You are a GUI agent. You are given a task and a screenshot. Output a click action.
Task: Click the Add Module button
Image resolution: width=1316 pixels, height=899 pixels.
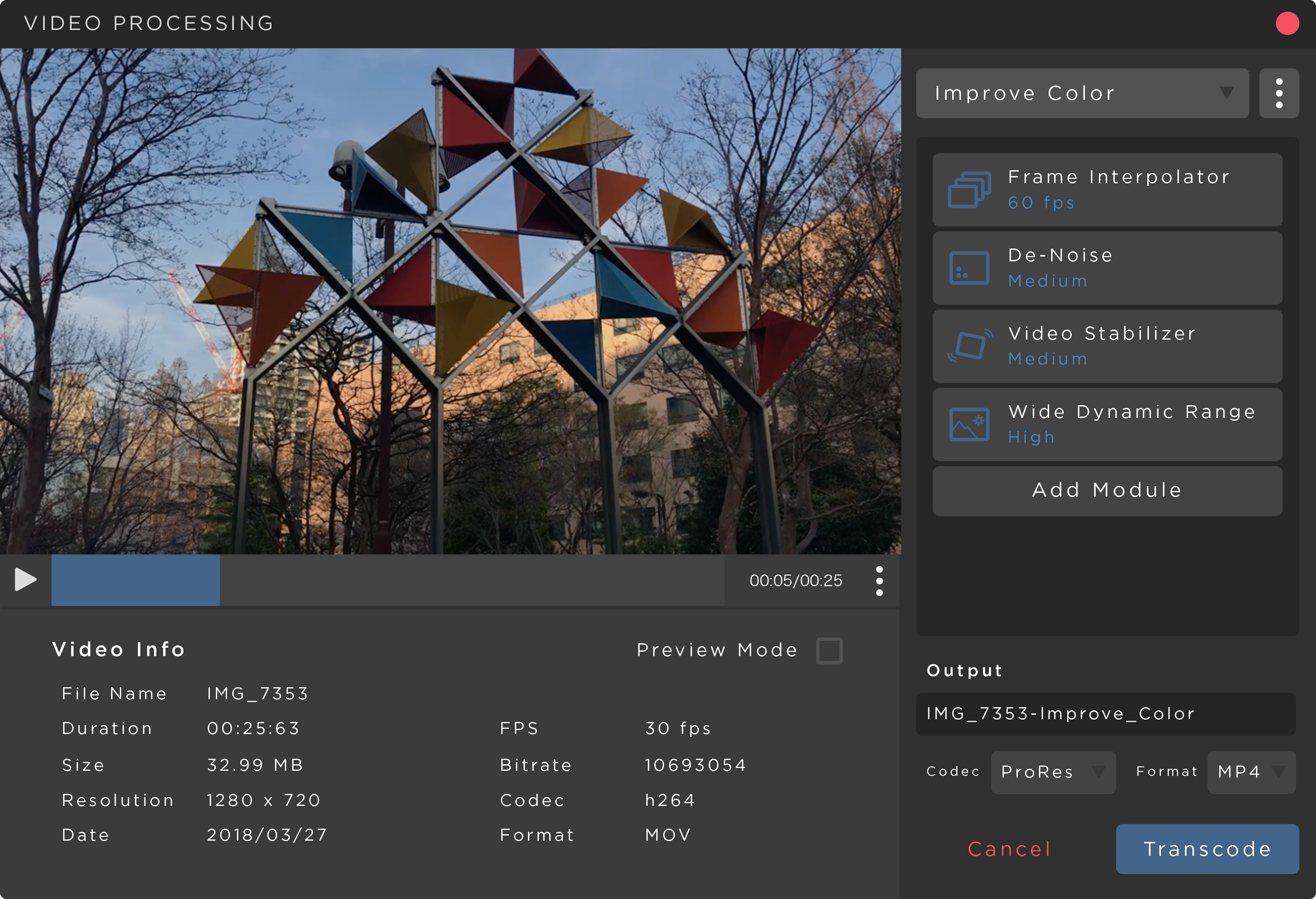1107,491
